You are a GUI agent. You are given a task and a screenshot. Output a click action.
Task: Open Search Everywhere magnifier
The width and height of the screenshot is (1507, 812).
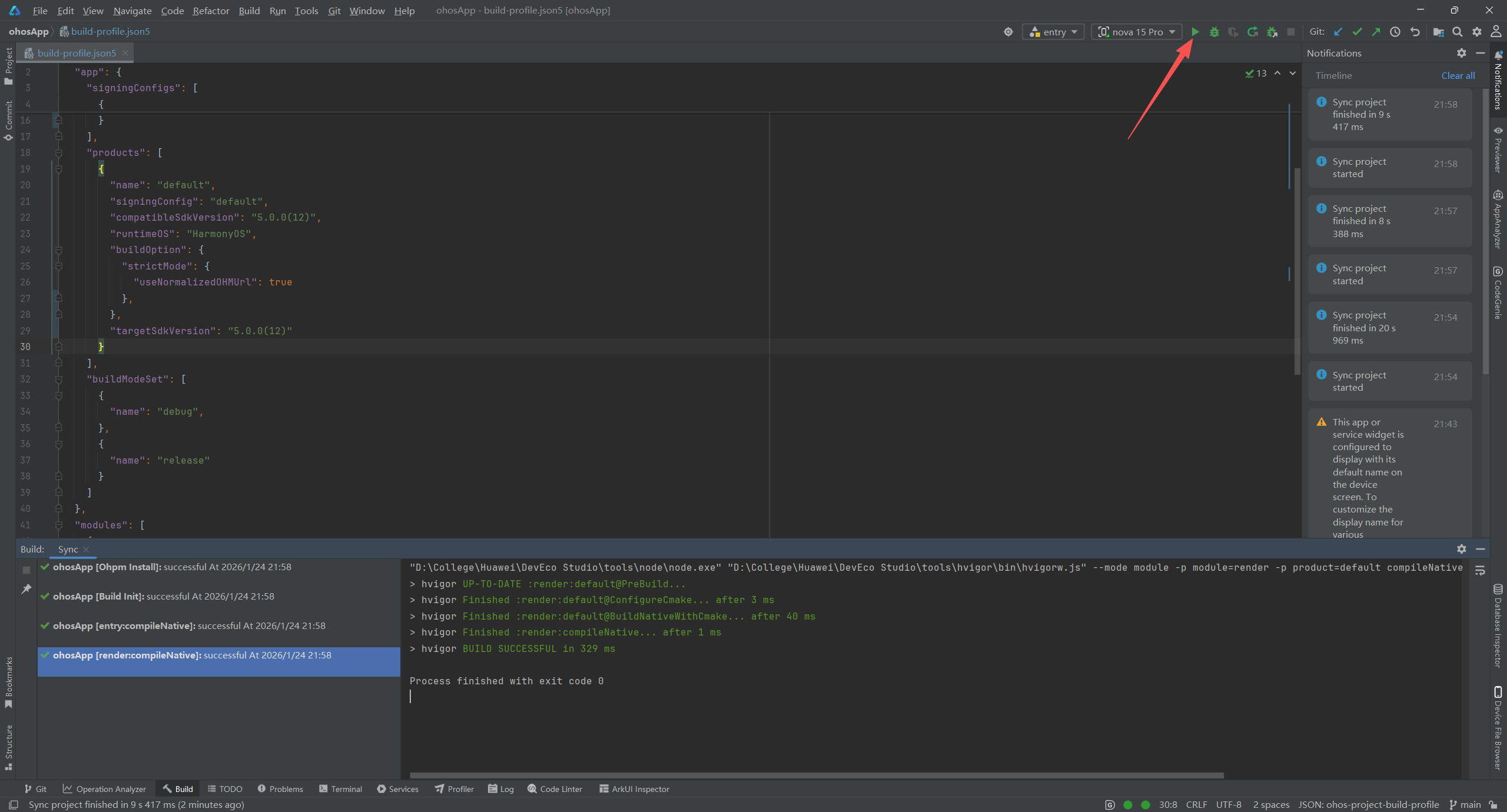(1457, 32)
